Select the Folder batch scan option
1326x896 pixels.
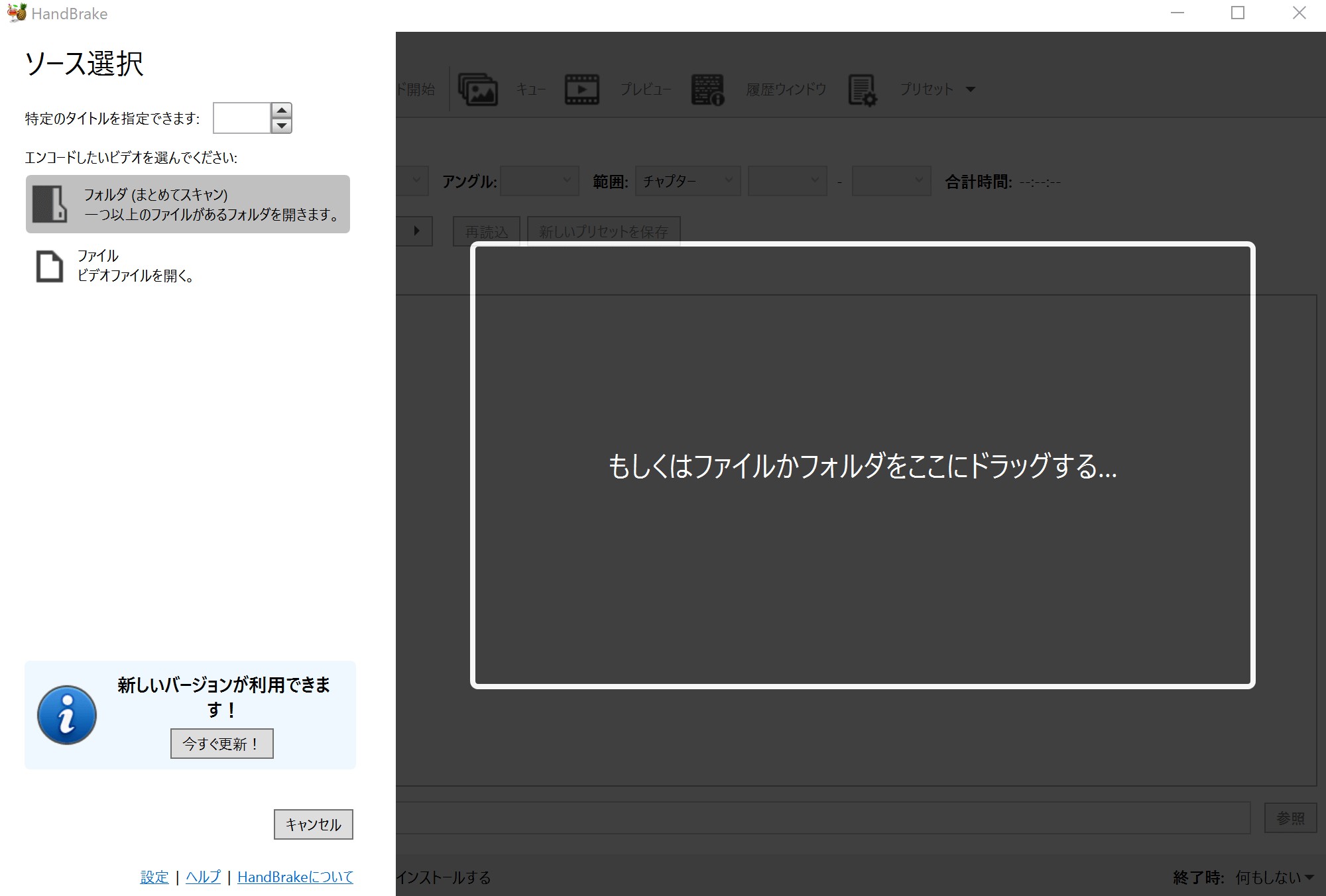coord(188,204)
